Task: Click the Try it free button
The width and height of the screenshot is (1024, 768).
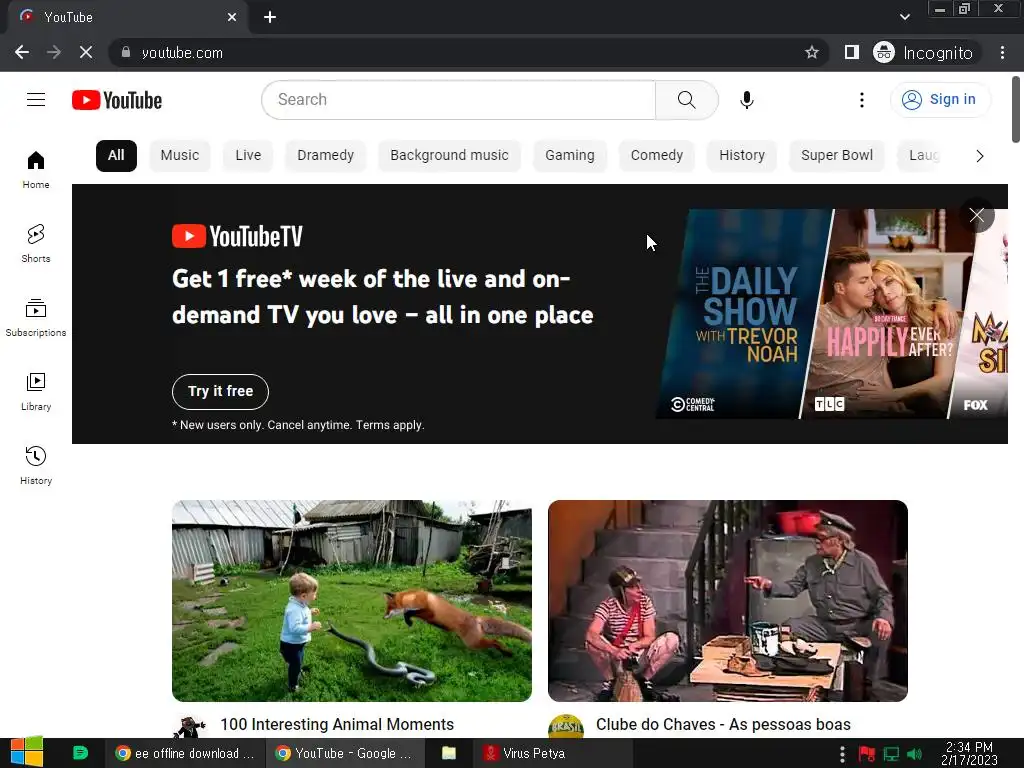Action: click(x=220, y=391)
